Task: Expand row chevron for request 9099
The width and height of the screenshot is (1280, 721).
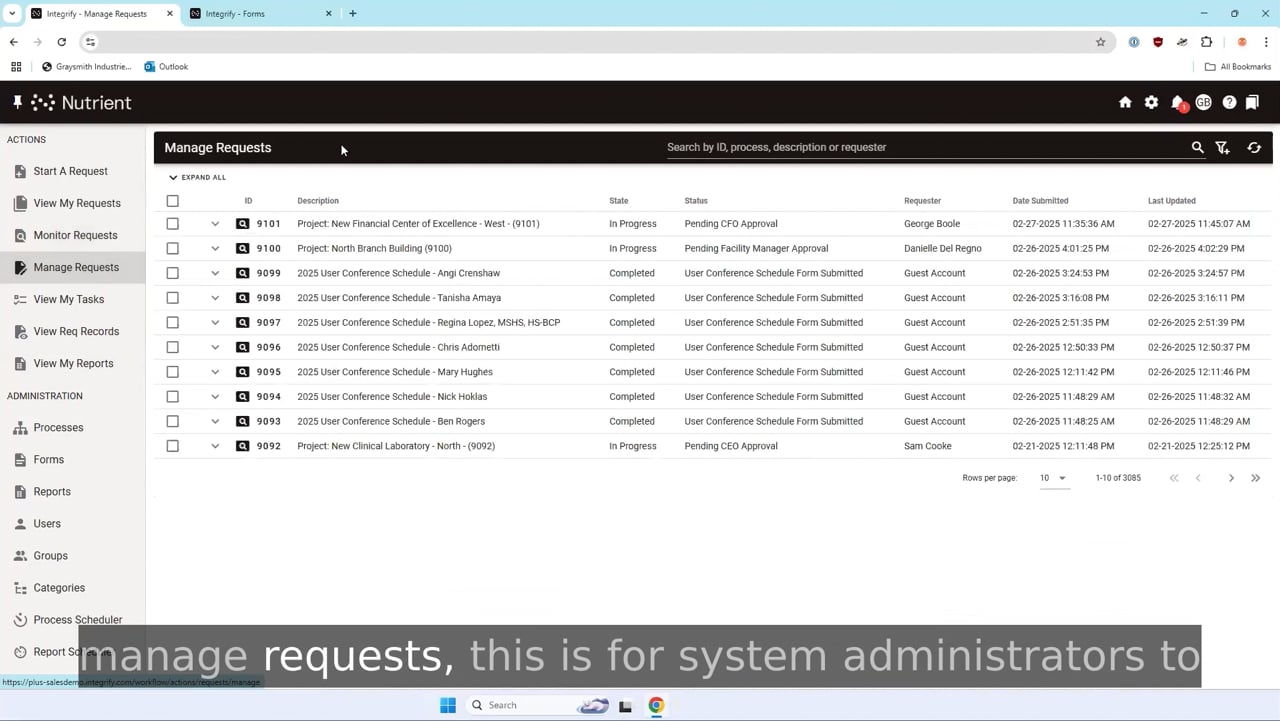Action: 215,273
